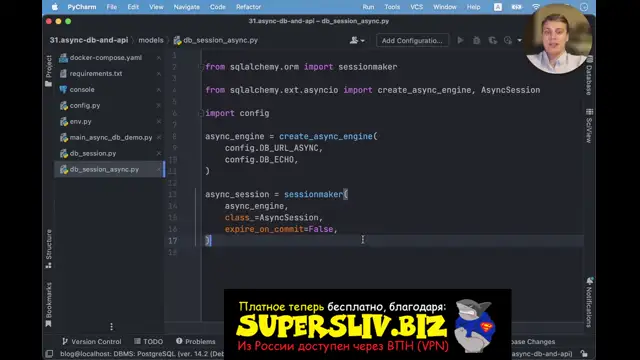The width and height of the screenshot is (640, 360).
Task: Close the console tab
Action: [159, 90]
